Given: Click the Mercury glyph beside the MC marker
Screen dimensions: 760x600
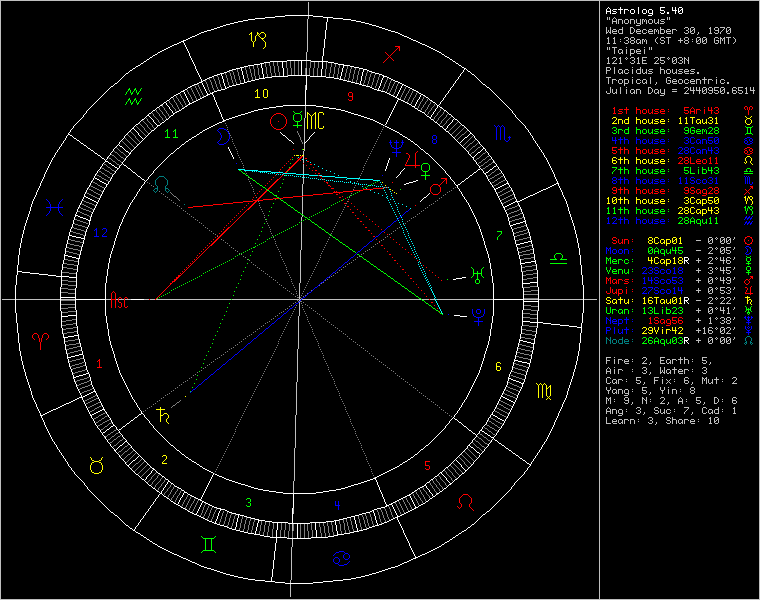Looking at the screenshot, I should [x=297, y=119].
